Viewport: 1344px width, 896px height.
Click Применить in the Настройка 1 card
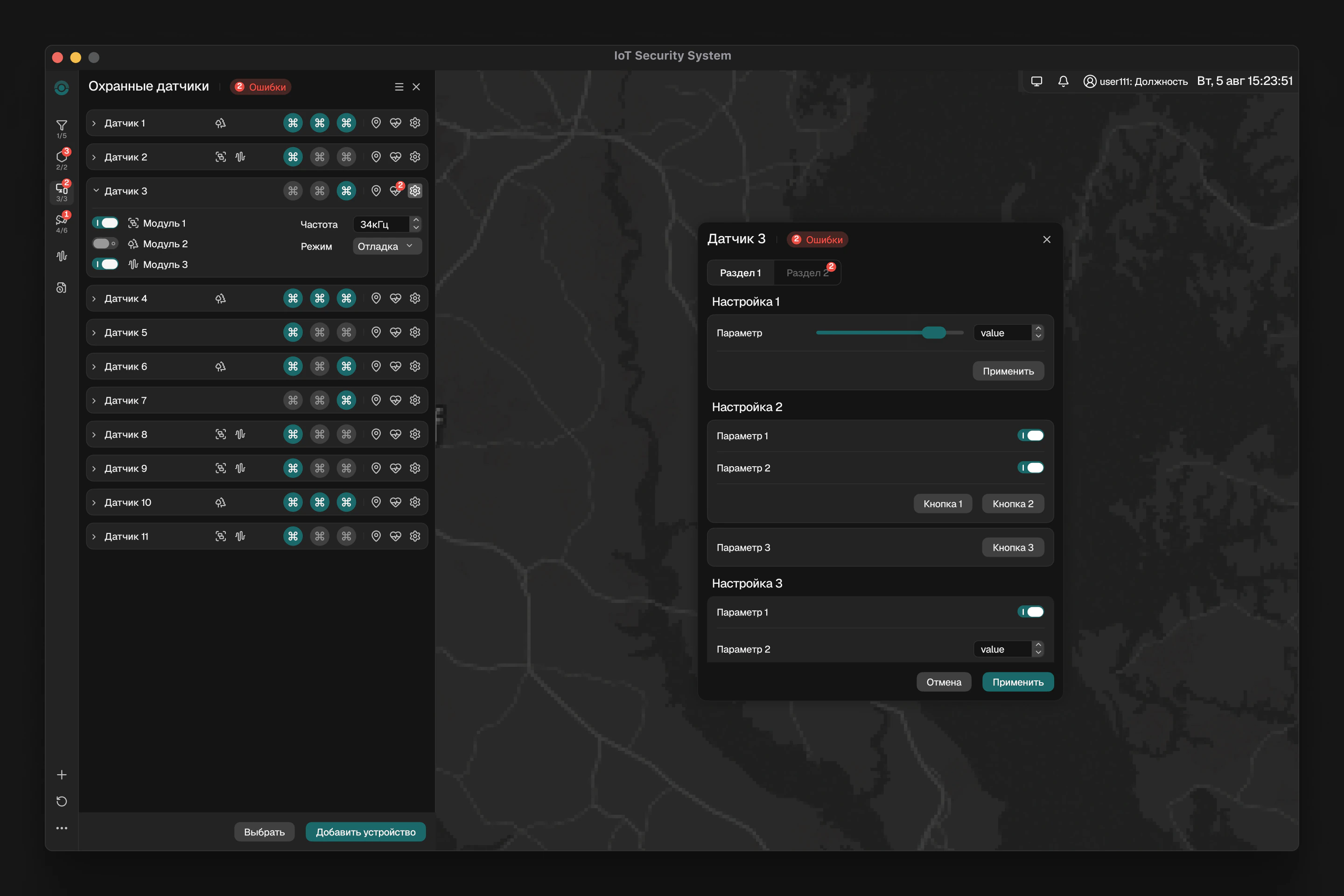(1008, 371)
